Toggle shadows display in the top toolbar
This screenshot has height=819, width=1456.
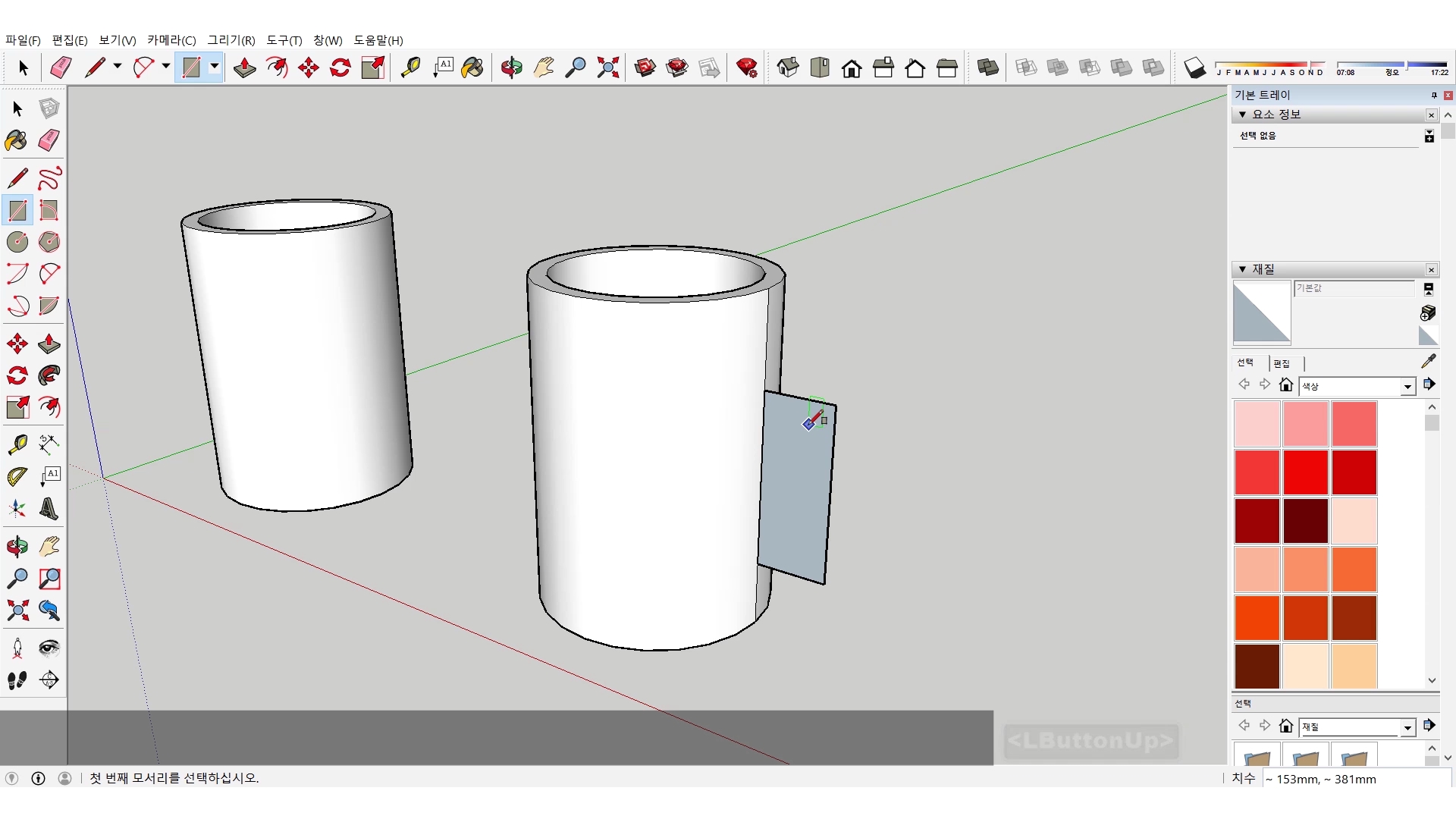pos(1194,68)
